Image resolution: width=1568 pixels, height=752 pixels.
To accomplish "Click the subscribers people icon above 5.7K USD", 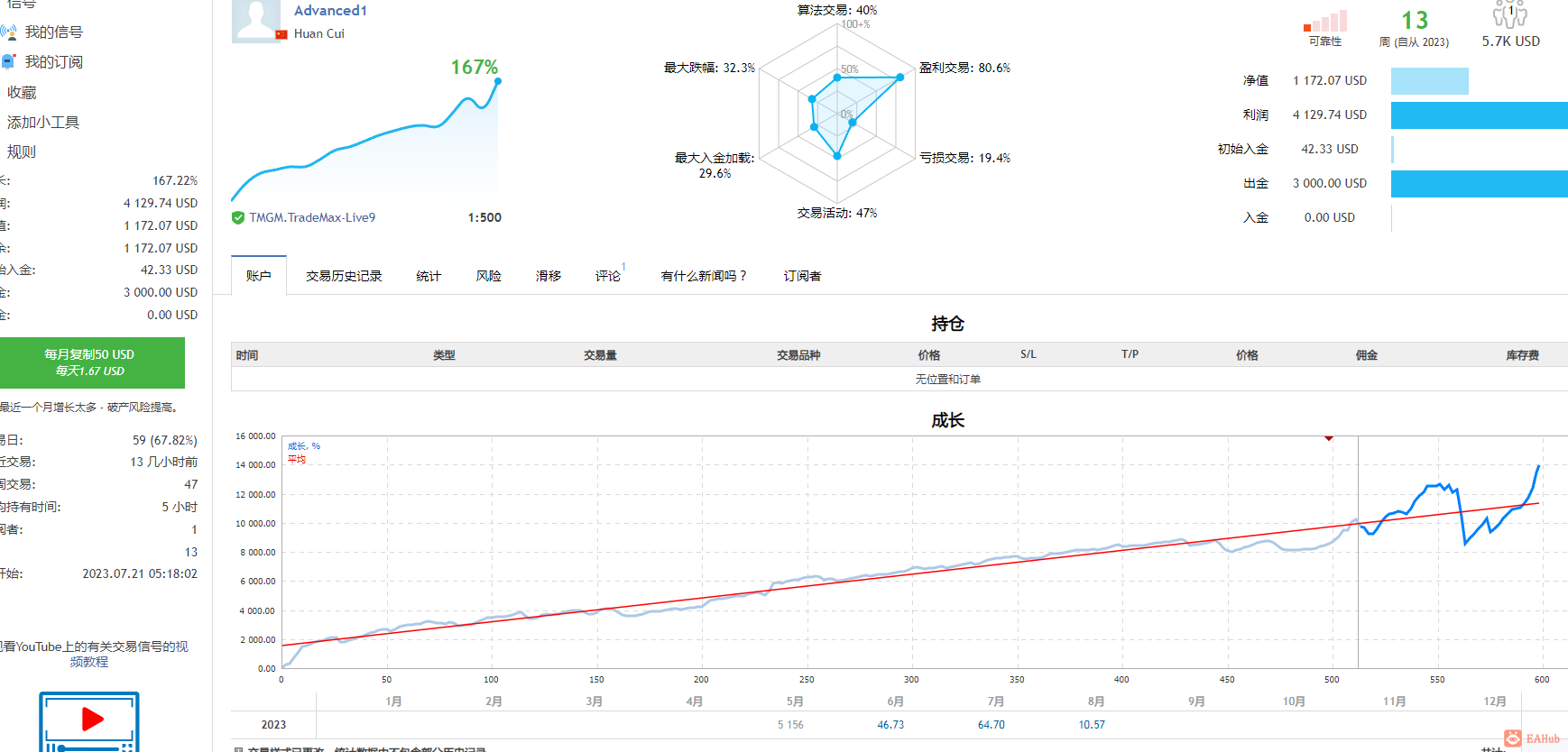I will (x=1510, y=14).
